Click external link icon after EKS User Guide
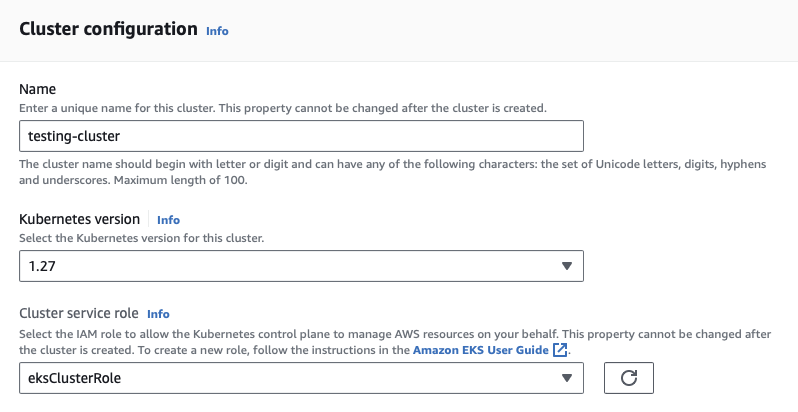 point(560,350)
